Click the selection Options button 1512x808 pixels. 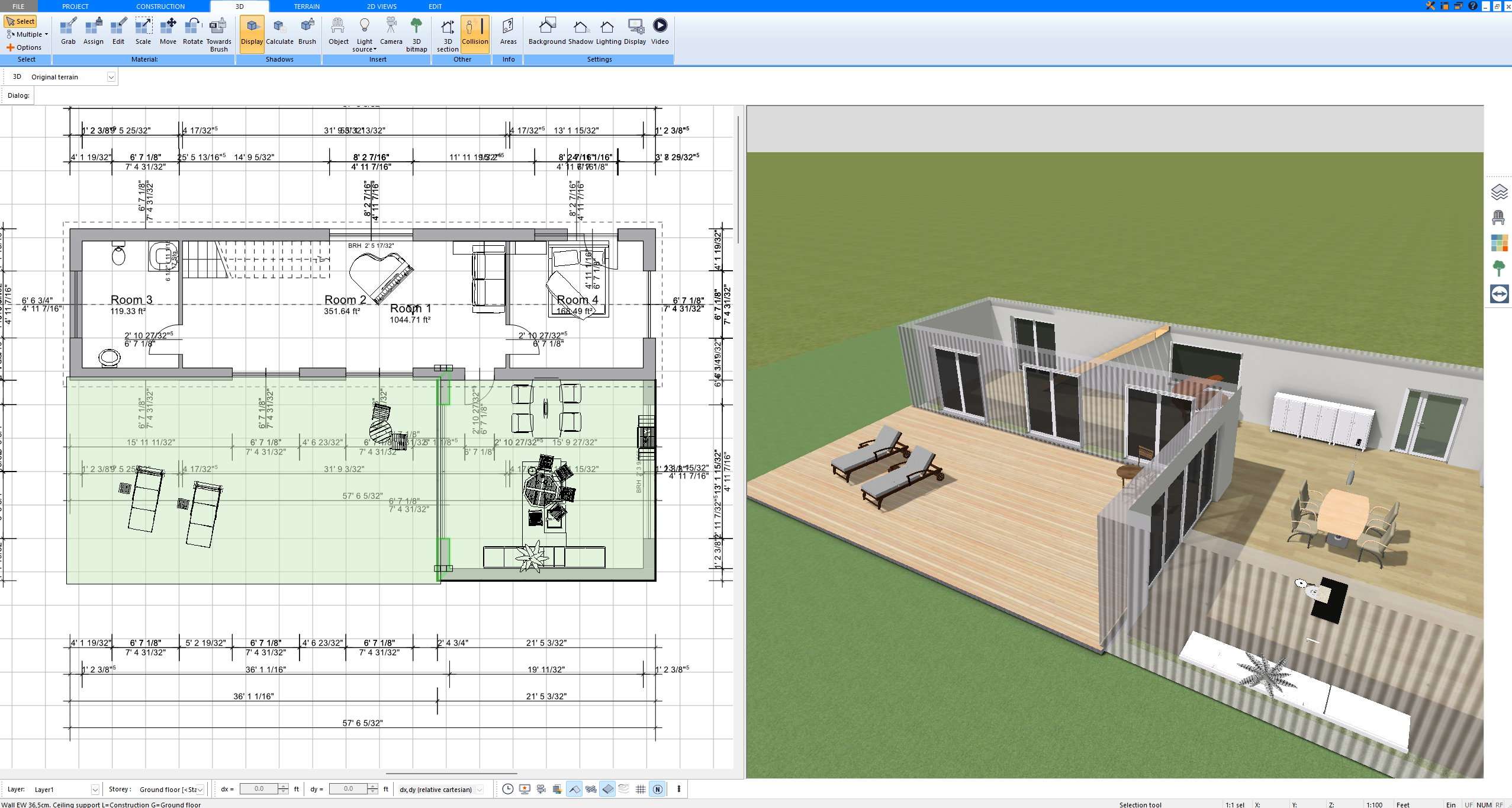[x=24, y=47]
